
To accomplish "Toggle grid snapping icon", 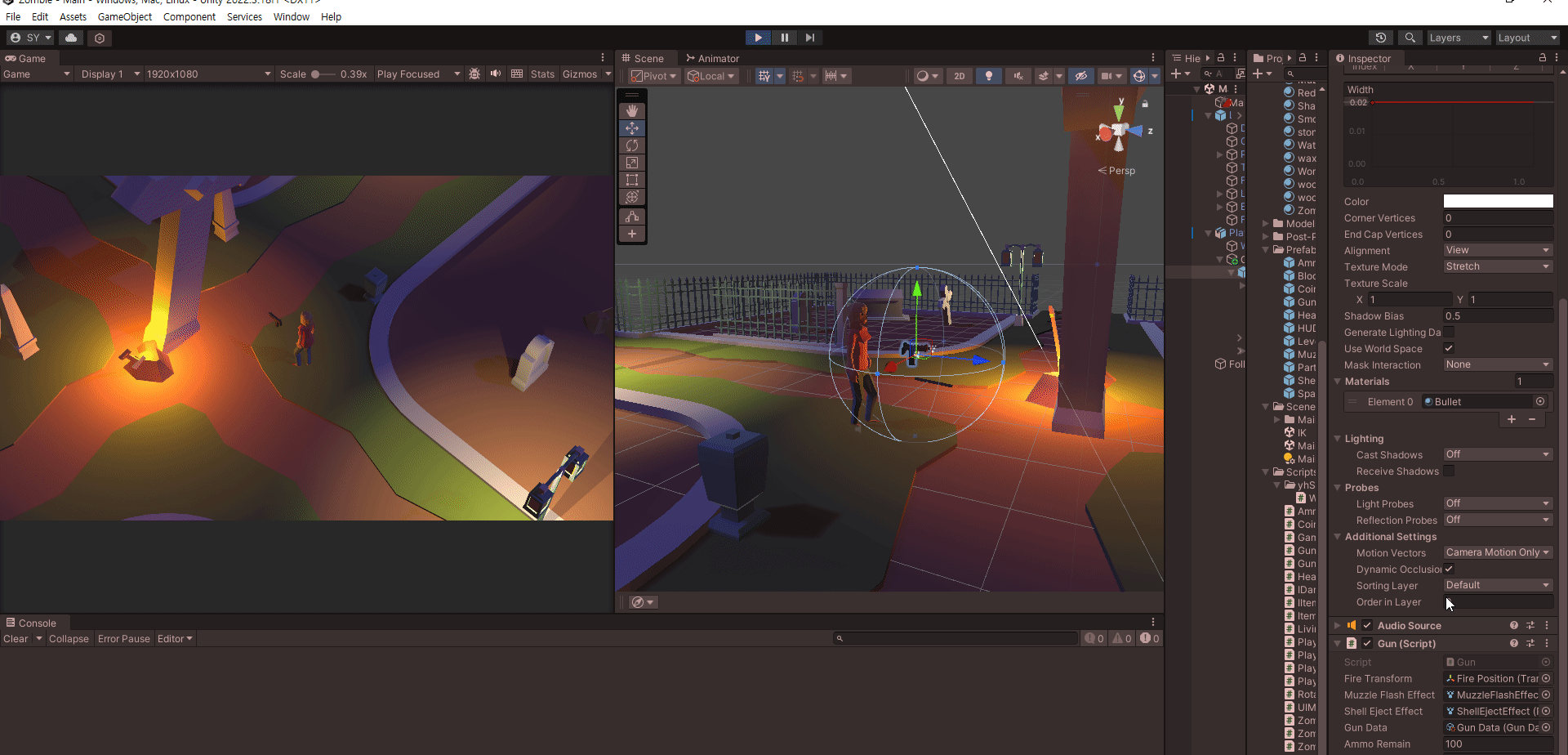I will [x=799, y=76].
